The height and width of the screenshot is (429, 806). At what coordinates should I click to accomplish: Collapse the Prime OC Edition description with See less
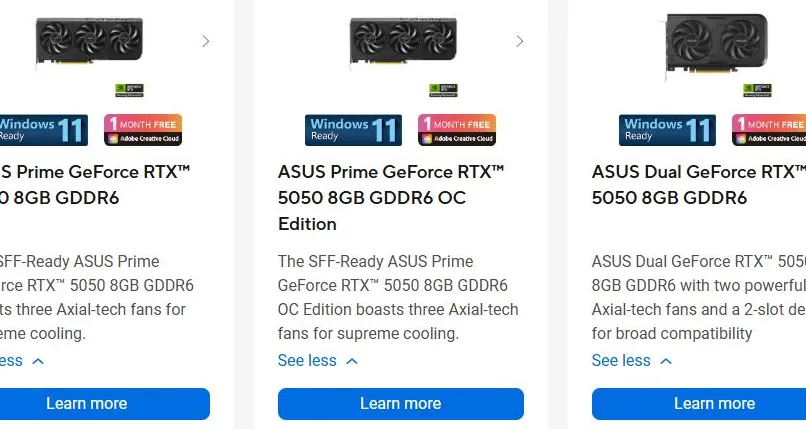[x=318, y=361]
